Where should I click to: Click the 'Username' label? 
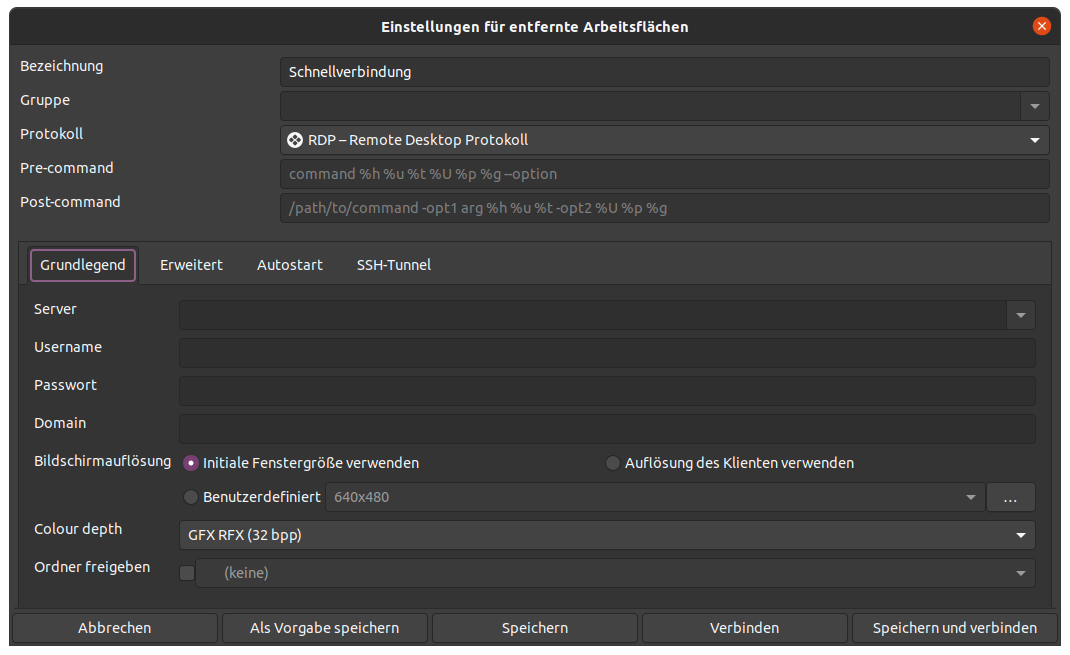[x=68, y=347]
